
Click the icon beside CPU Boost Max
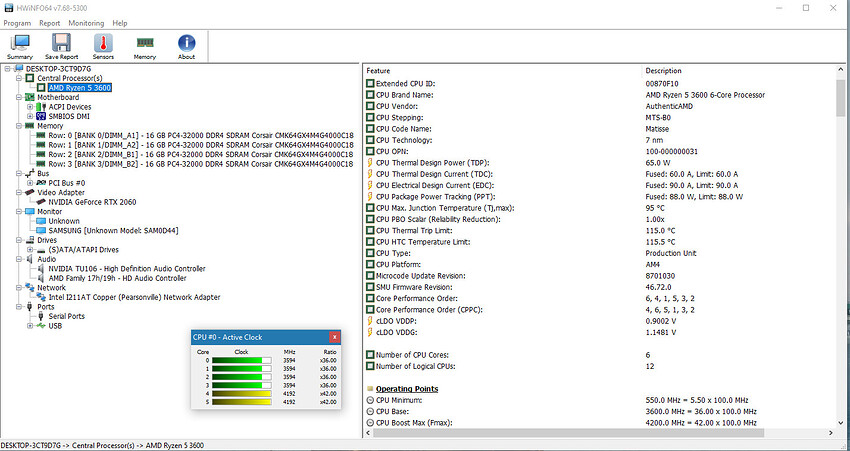coord(370,423)
